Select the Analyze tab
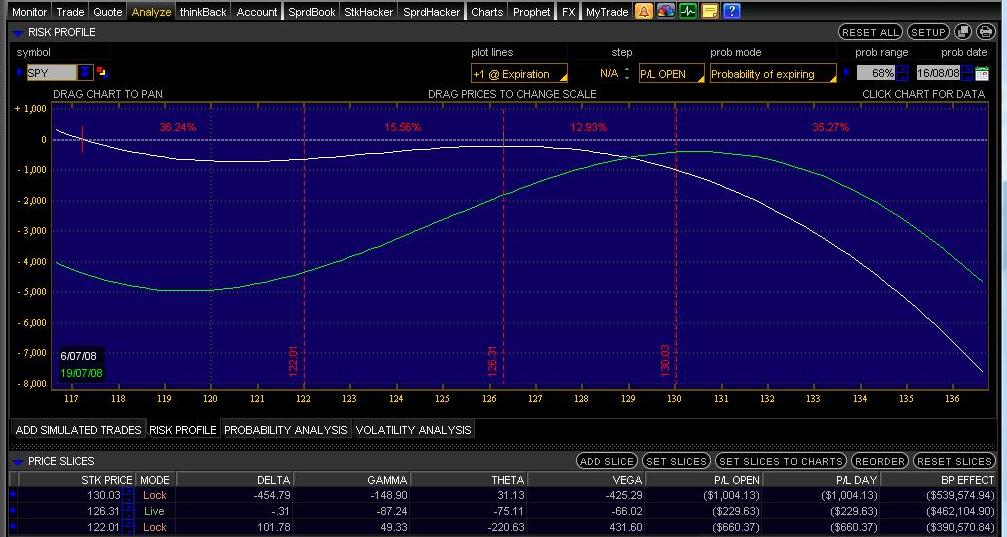 152,12
